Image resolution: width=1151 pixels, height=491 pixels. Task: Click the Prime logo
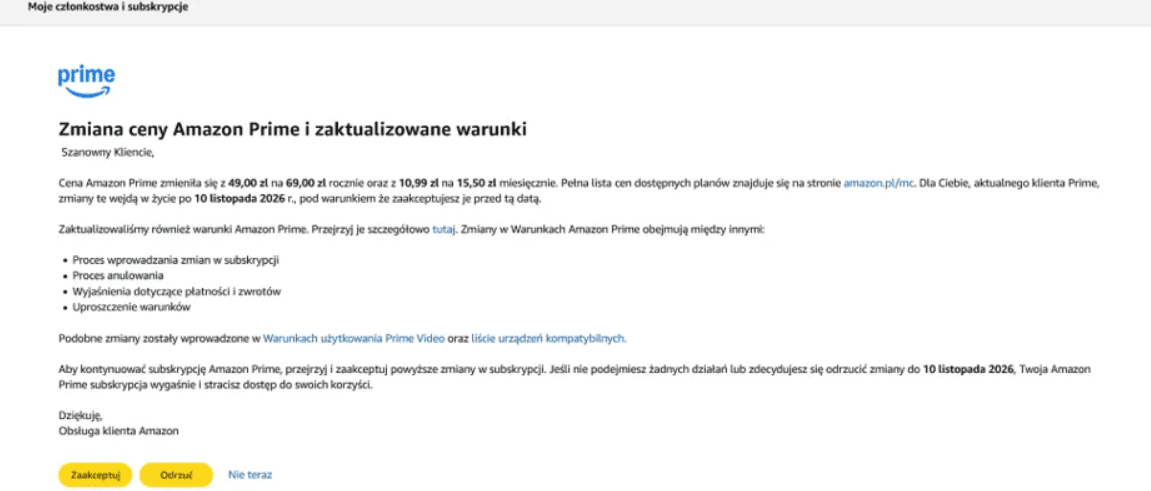click(x=87, y=81)
